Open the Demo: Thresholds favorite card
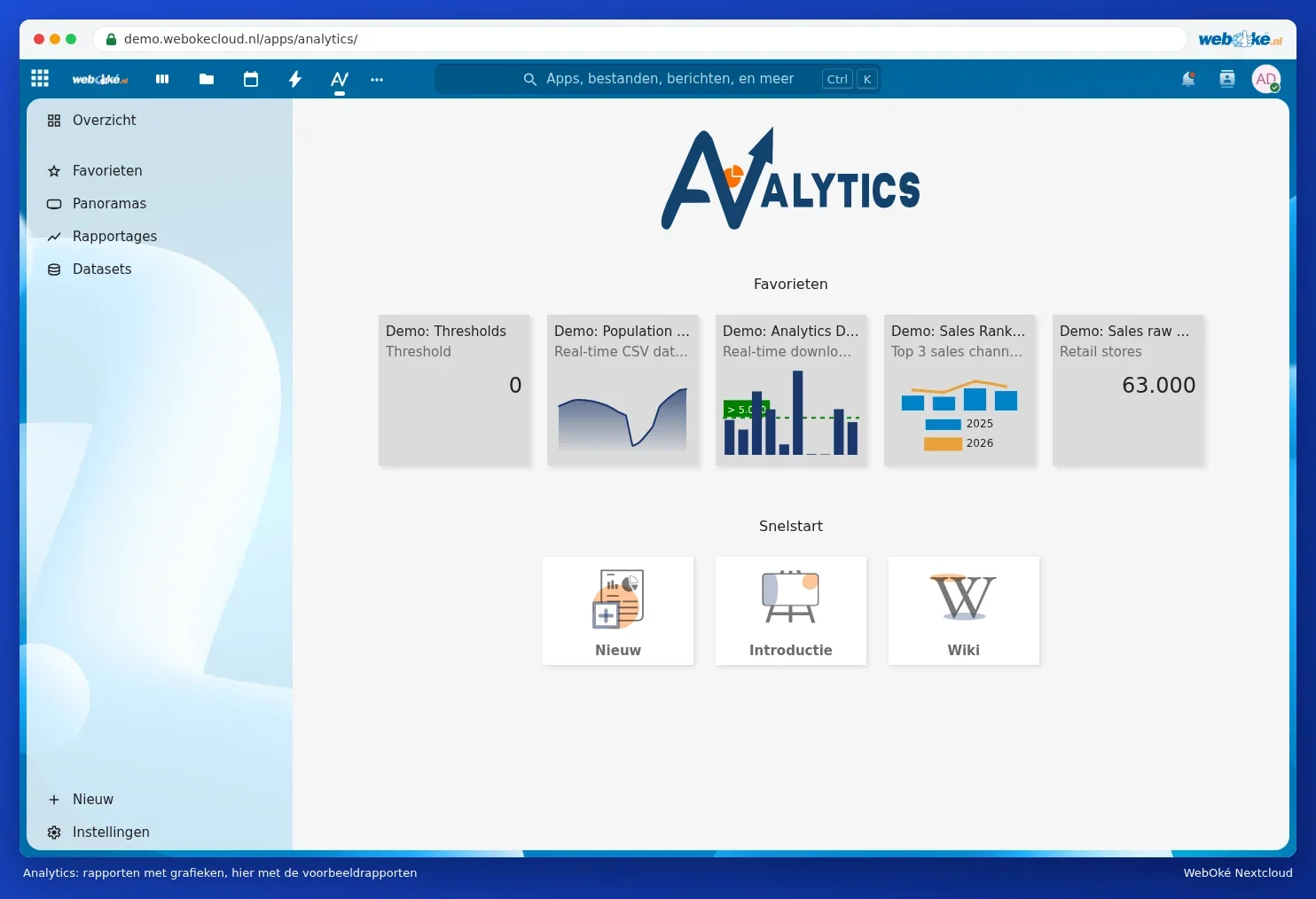This screenshot has width=1316, height=899. click(454, 390)
